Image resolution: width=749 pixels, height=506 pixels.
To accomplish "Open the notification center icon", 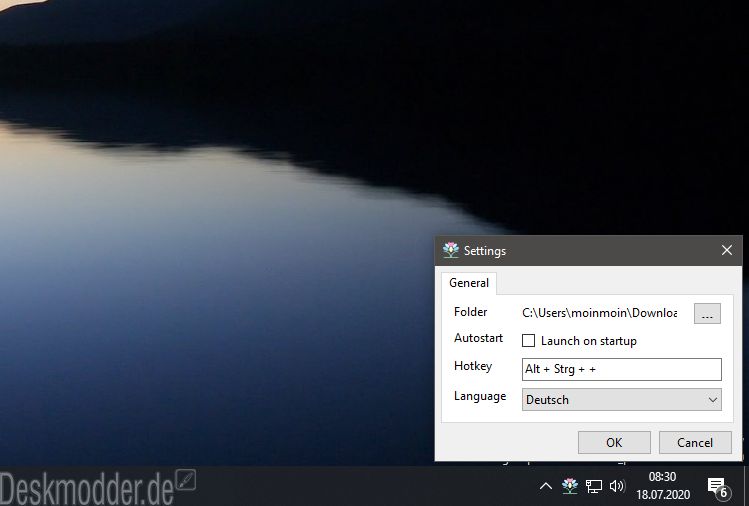I will (x=719, y=487).
